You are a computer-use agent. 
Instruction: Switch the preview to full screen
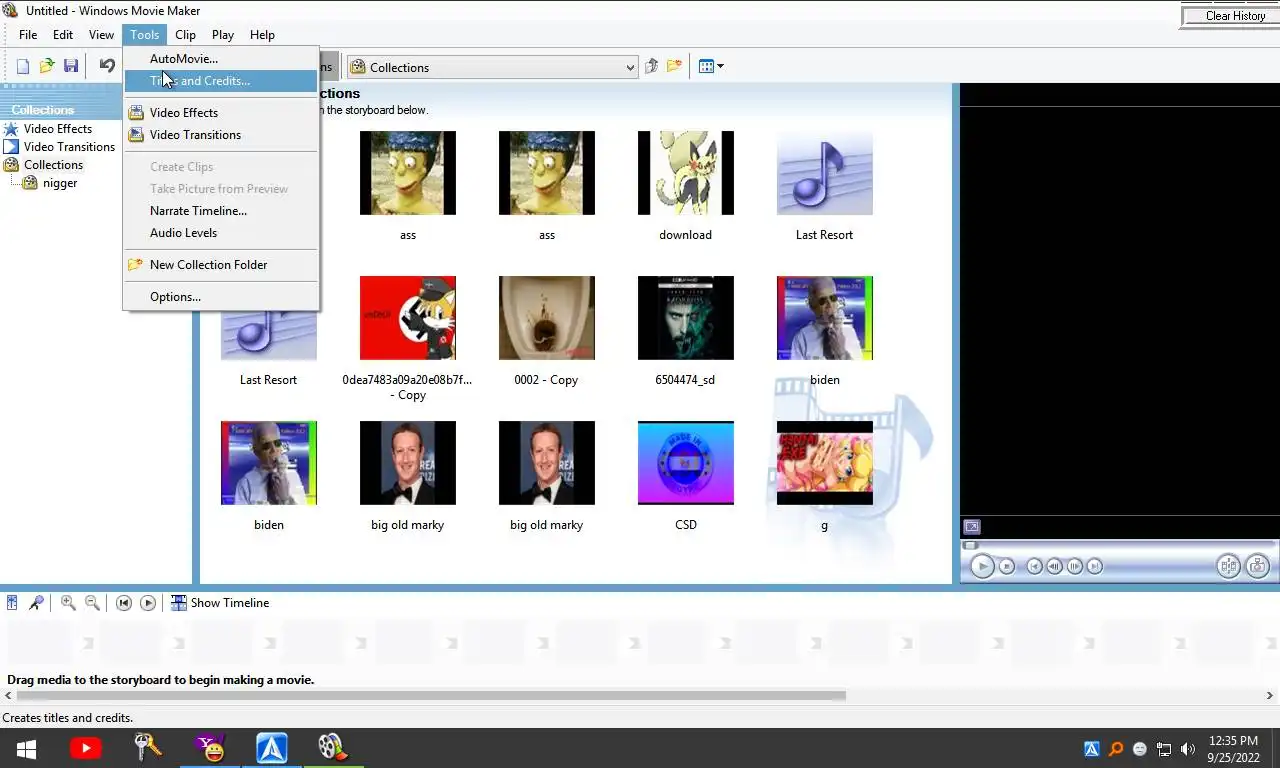click(x=972, y=527)
